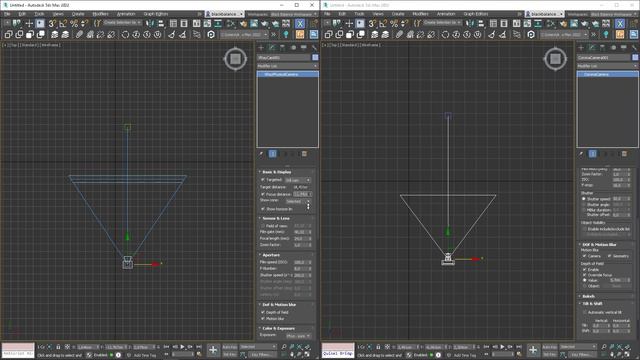Select CoronaCamera entry in right modifier stack

pos(607,74)
